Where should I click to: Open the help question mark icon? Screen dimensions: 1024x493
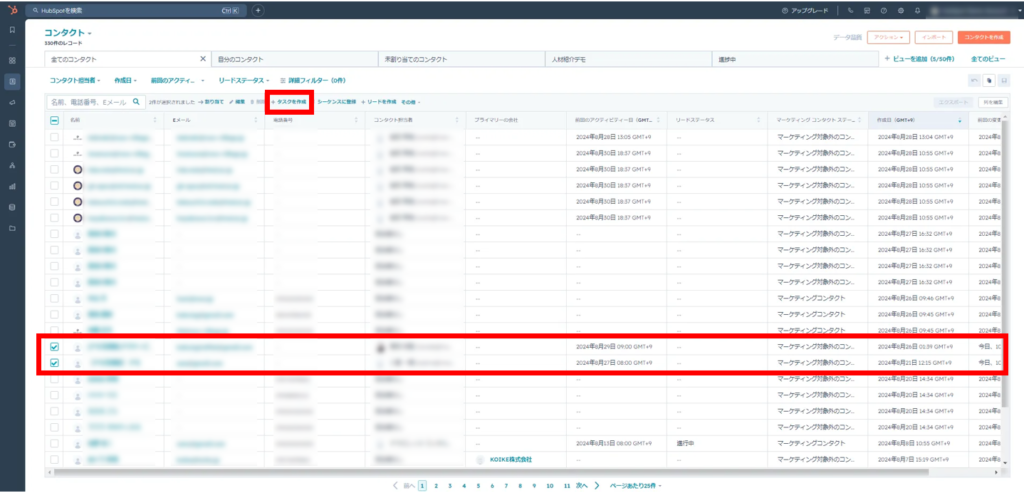884,10
